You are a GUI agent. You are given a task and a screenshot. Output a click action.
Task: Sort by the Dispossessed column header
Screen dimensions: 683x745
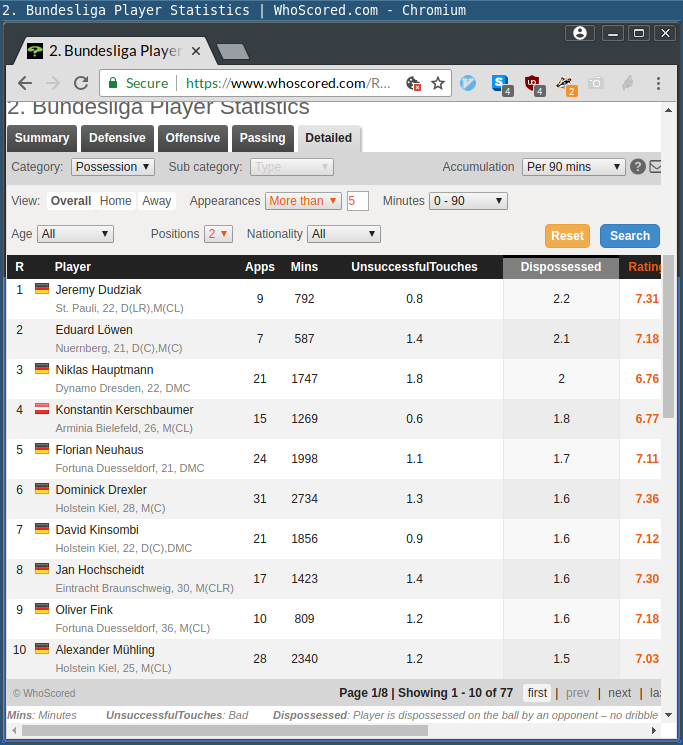pos(561,267)
